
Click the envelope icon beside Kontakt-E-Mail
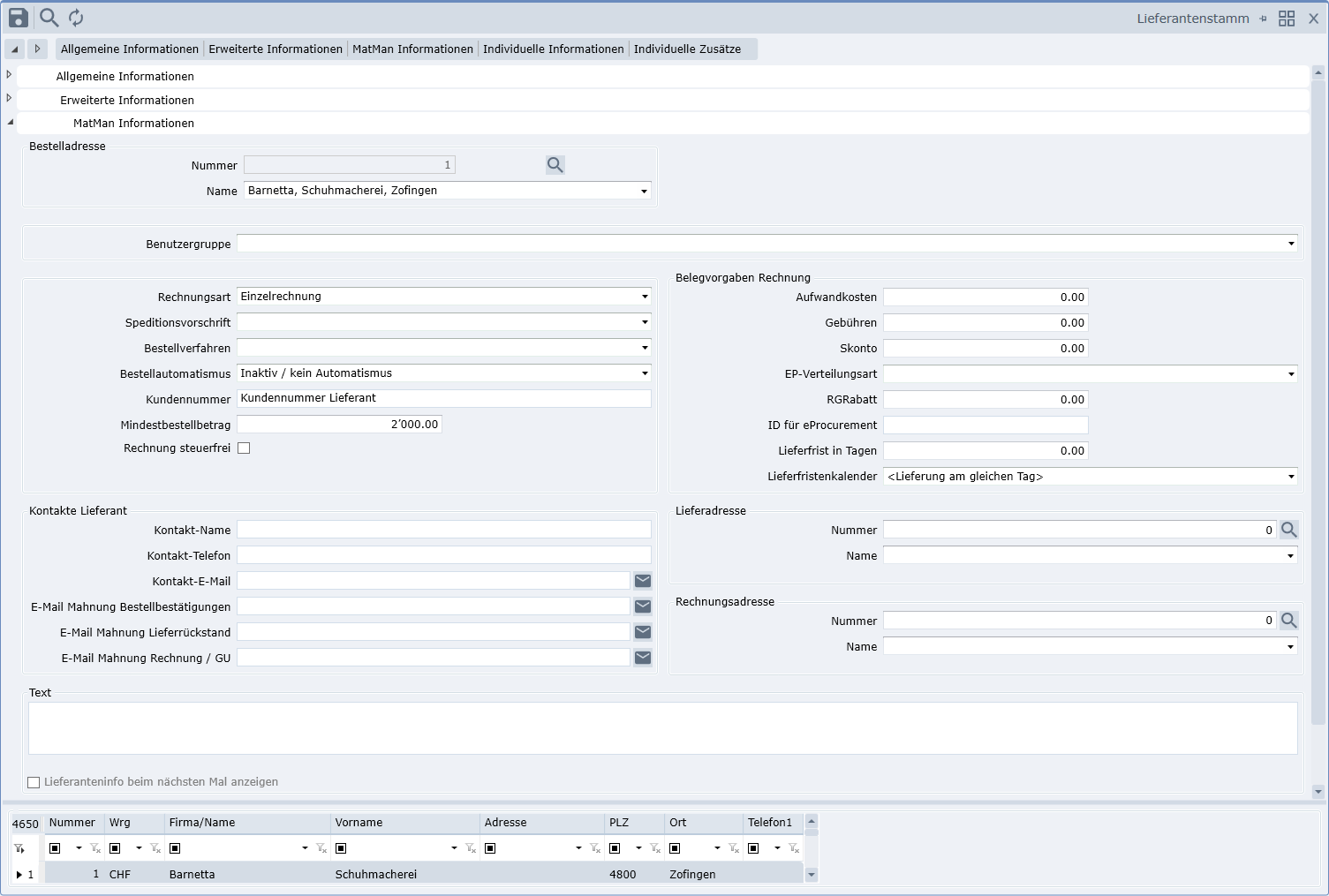click(x=643, y=581)
